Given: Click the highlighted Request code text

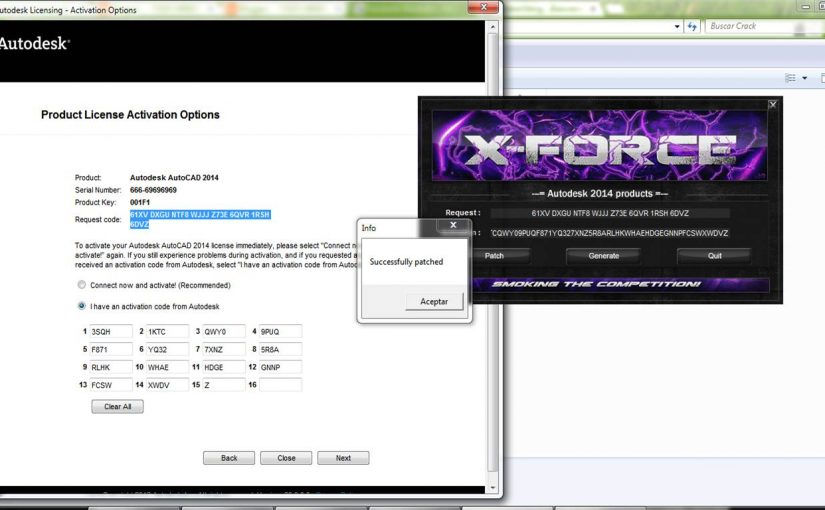Looking at the screenshot, I should coord(200,219).
